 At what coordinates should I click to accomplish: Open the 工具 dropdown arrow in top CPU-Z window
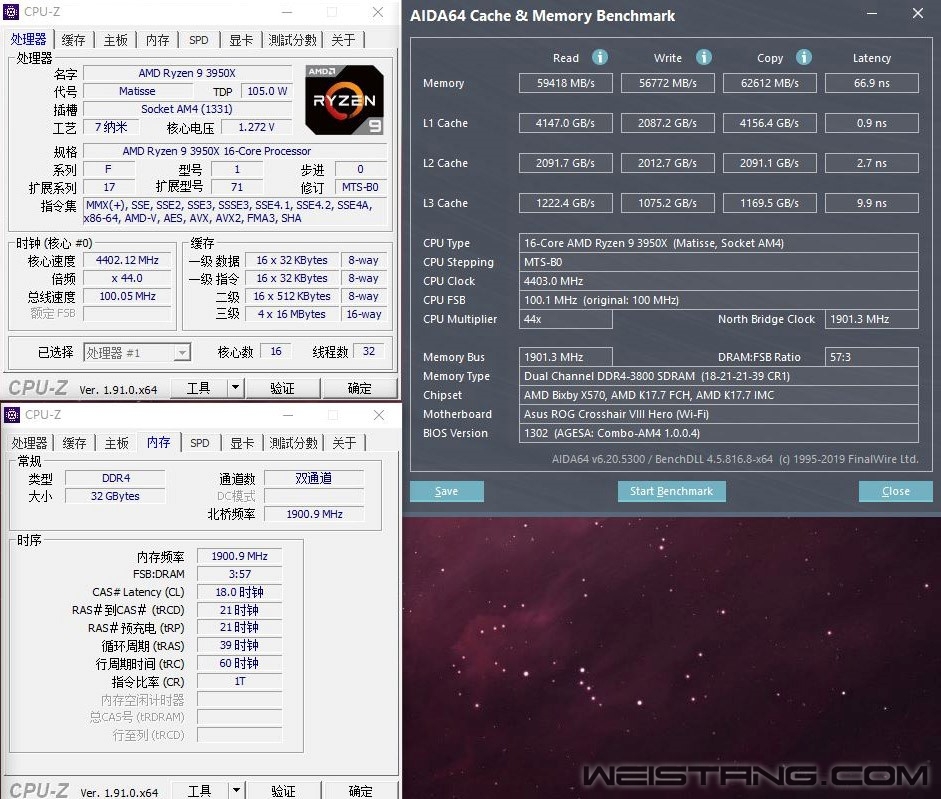[x=235, y=388]
